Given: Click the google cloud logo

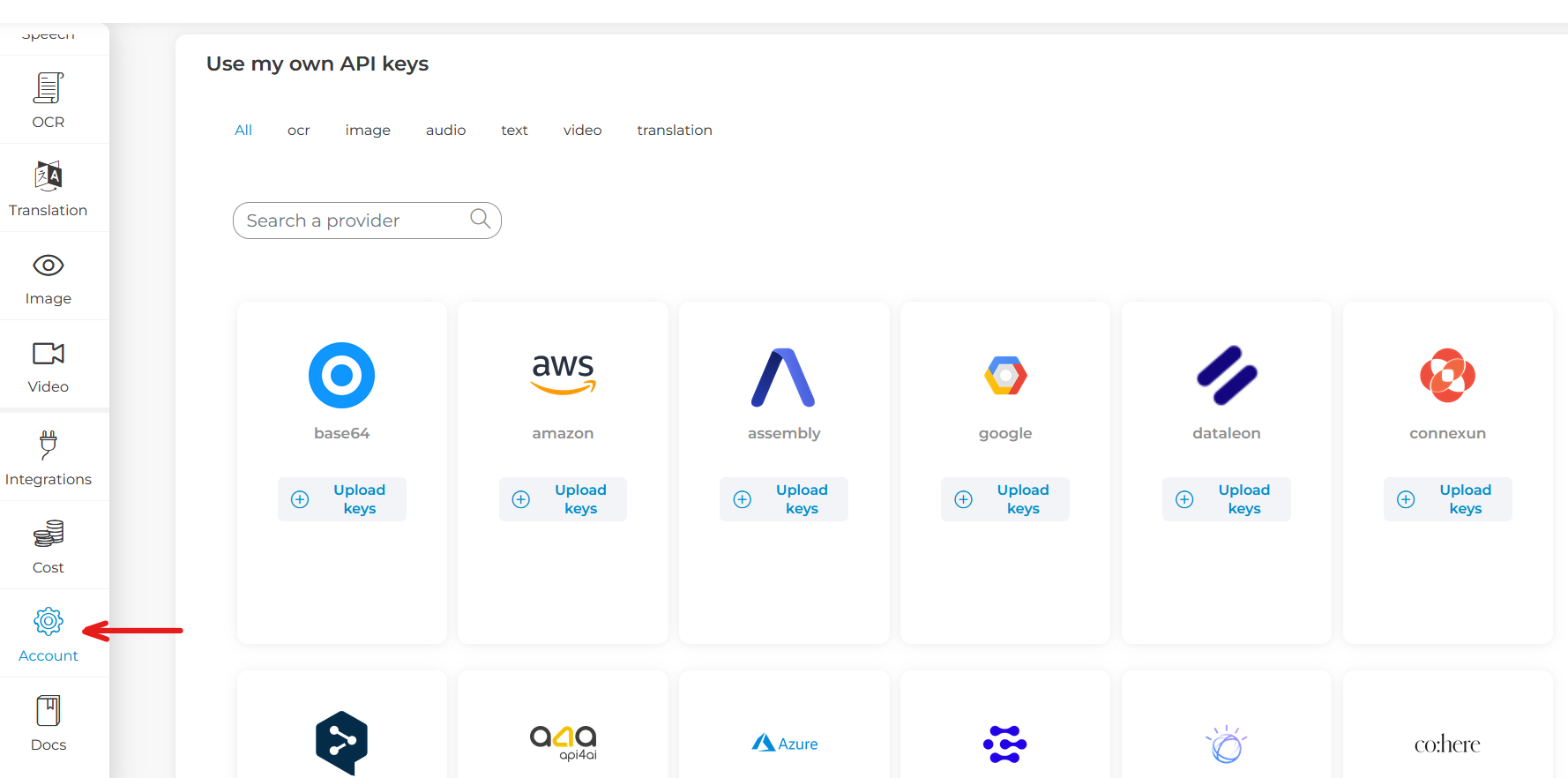Looking at the screenshot, I should pos(1005,376).
